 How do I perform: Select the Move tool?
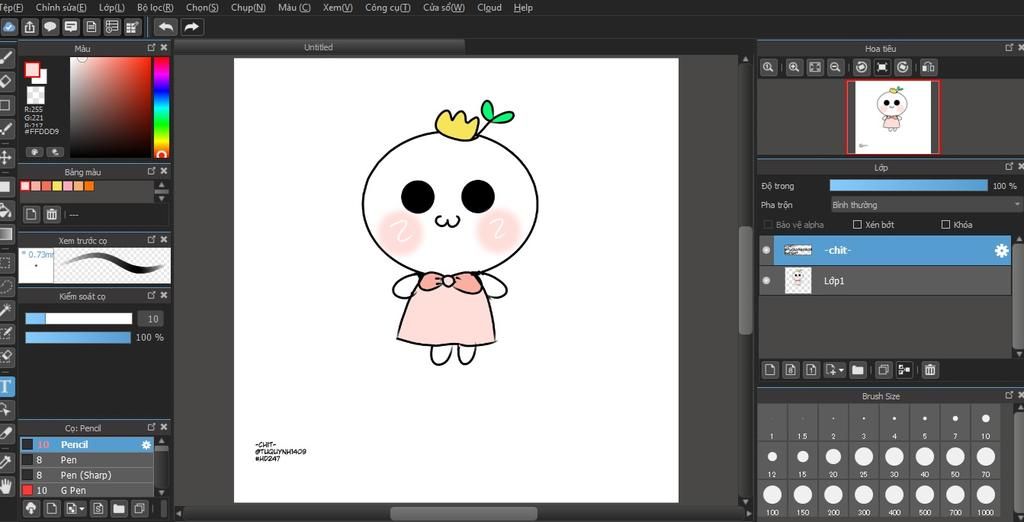(x=6, y=157)
